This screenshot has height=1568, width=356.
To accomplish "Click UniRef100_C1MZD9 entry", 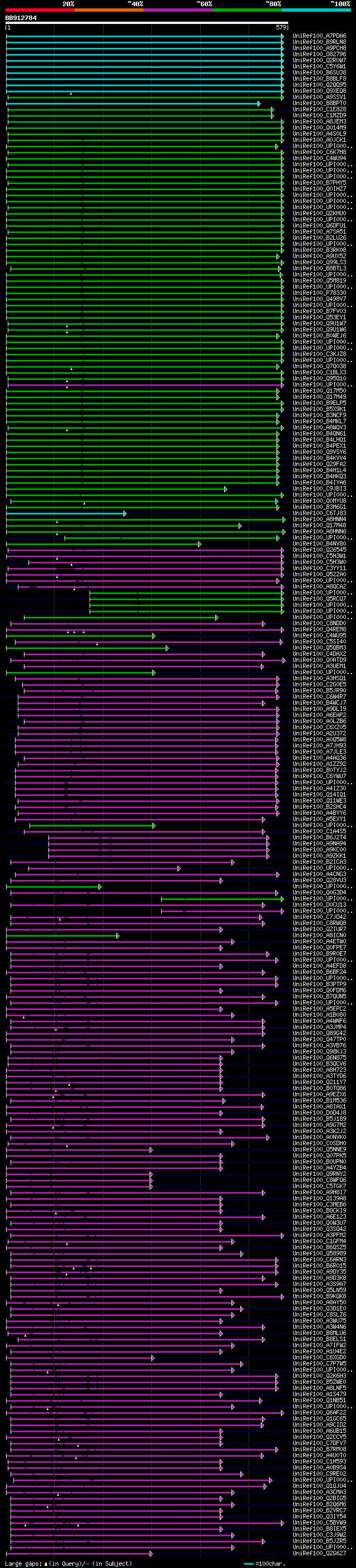I will coord(319,115).
